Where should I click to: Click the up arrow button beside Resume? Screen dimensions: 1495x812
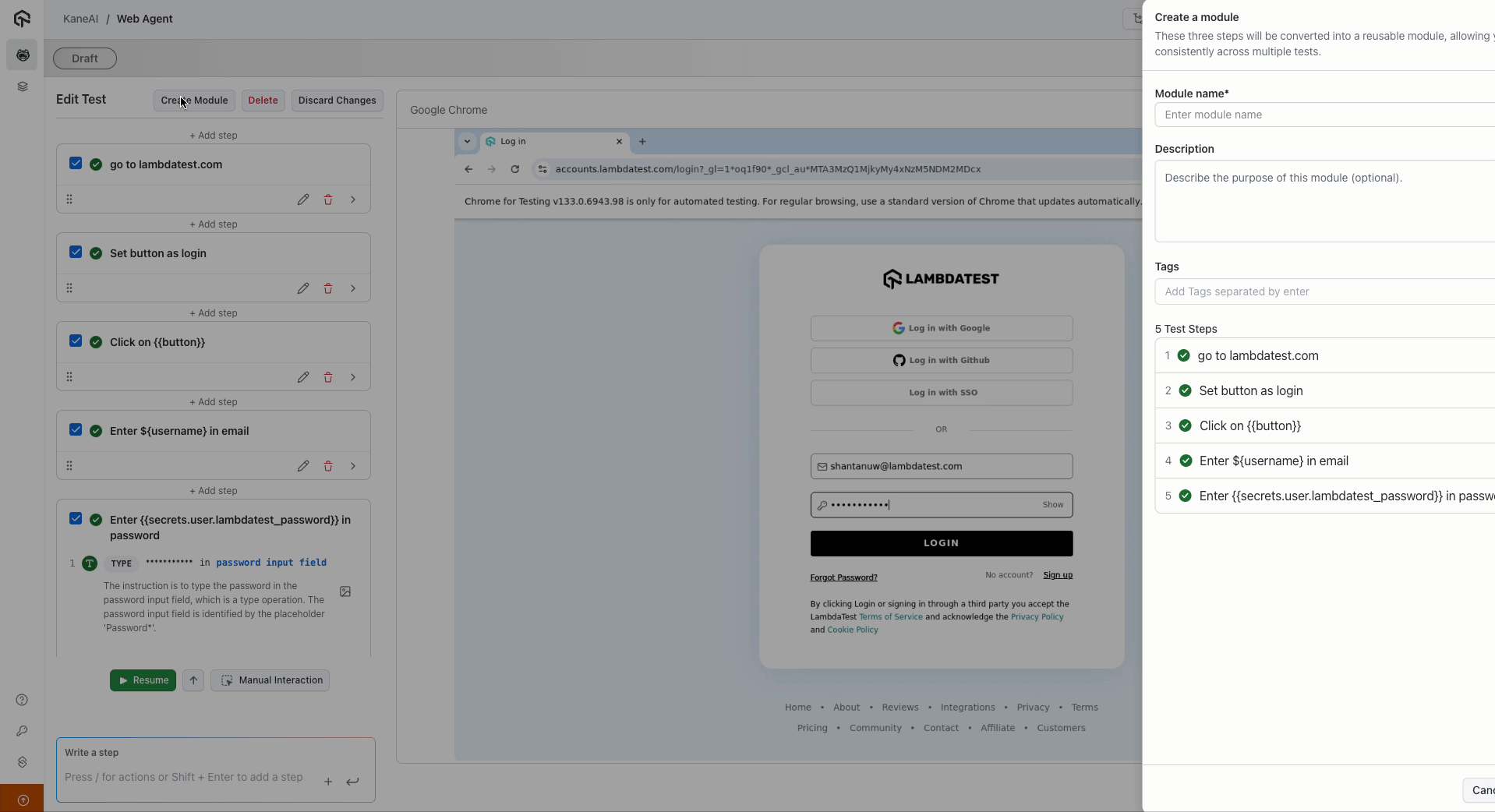[193, 680]
